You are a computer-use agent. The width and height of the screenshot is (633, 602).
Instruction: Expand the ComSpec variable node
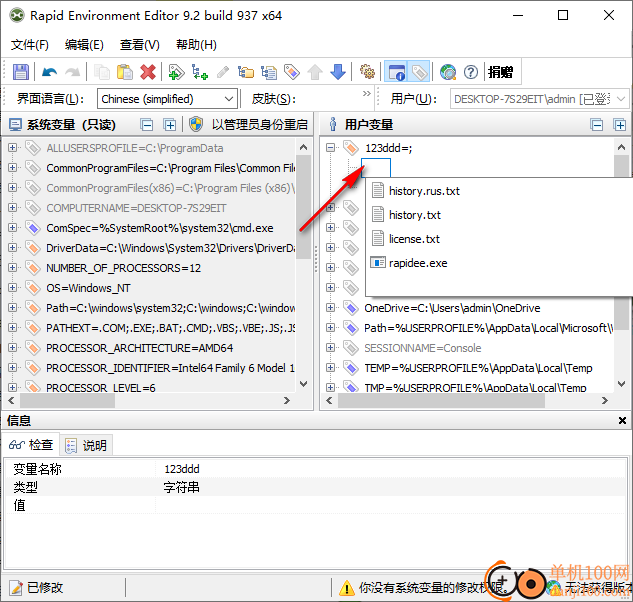pyautogui.click(x=12, y=228)
